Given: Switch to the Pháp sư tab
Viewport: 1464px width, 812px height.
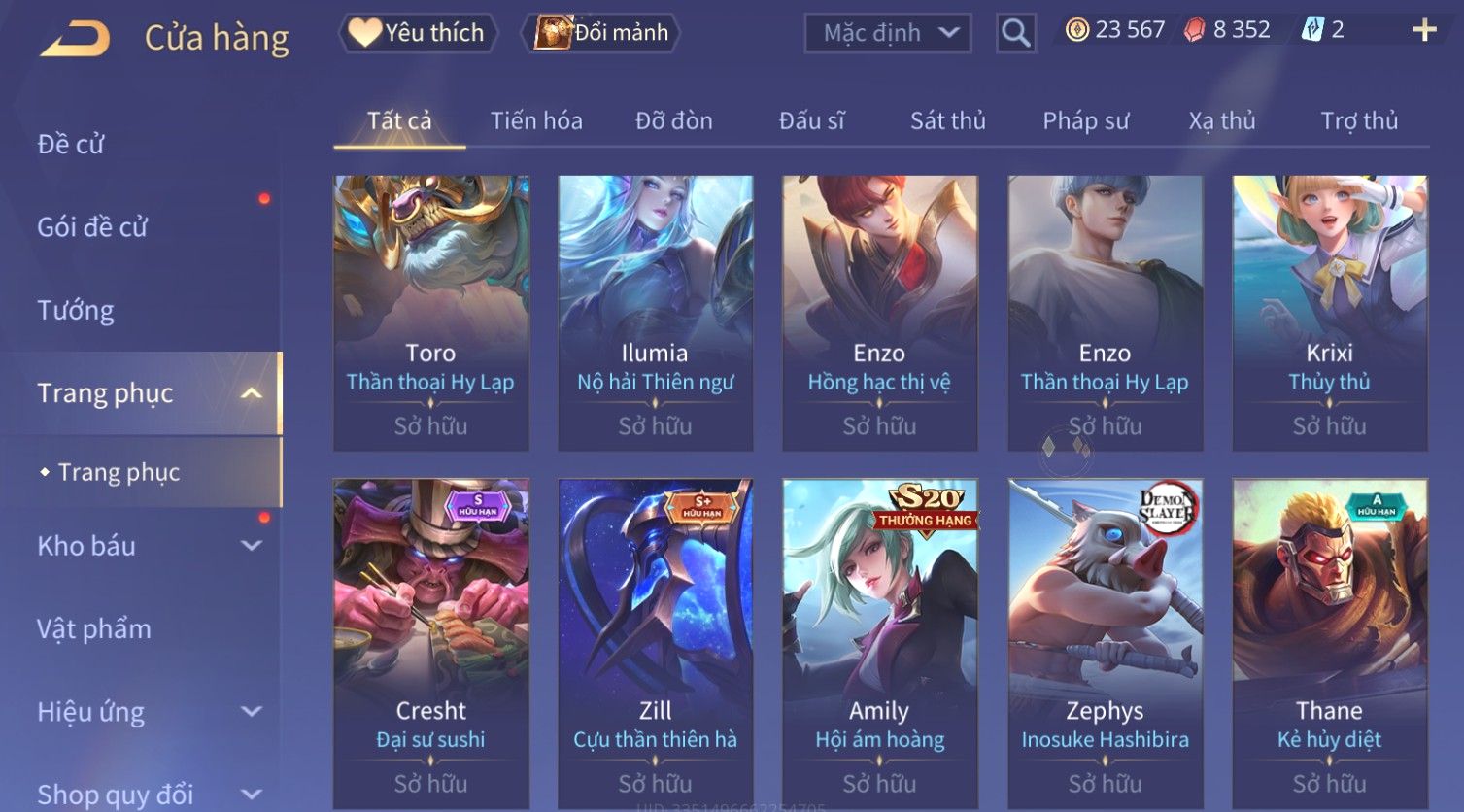Looking at the screenshot, I should [x=1085, y=120].
